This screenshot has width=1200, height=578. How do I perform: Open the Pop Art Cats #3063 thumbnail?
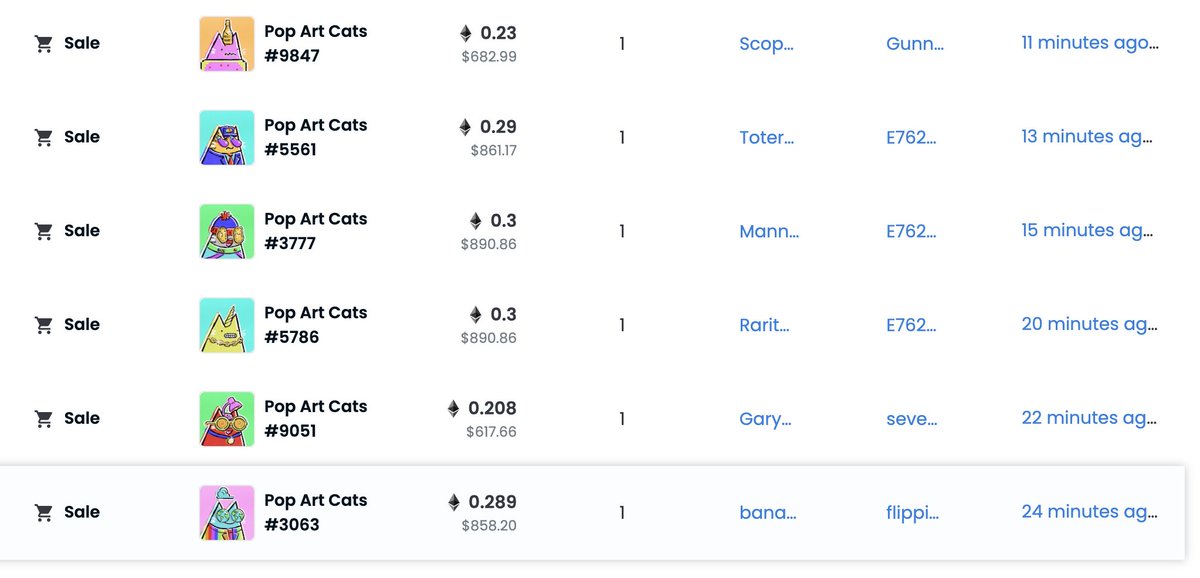227,513
